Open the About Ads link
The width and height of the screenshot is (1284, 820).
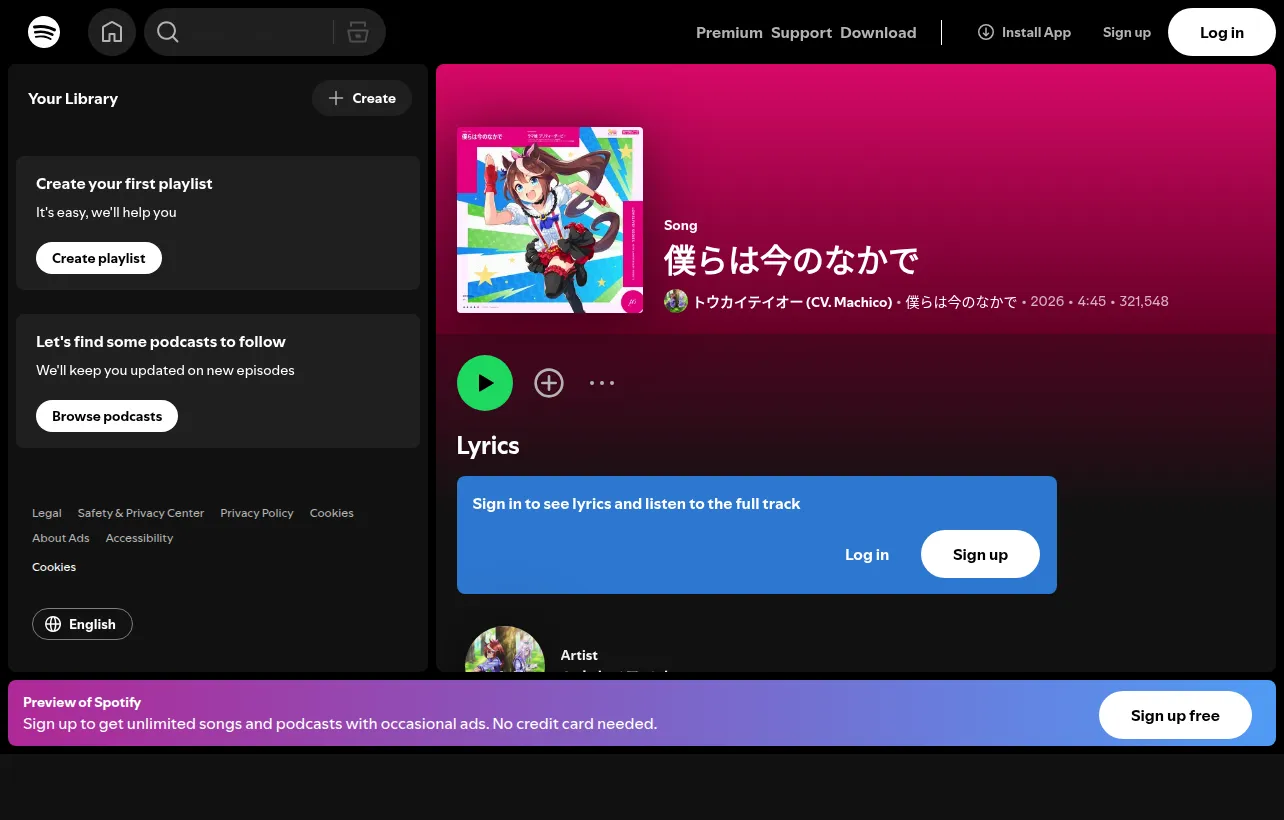[61, 538]
